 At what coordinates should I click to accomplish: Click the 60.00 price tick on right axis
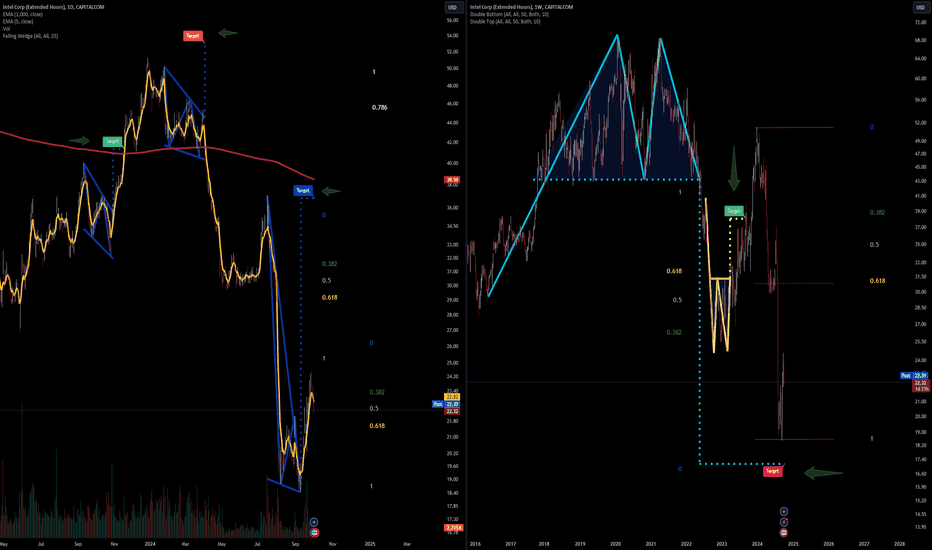pyautogui.click(x=920, y=78)
